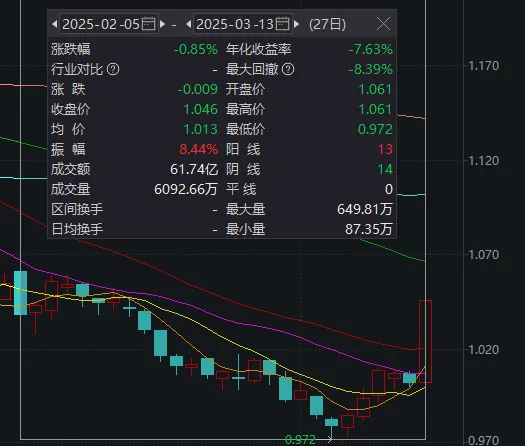Open the end date calendar icon
The height and width of the screenshot is (446, 525).
click(282, 24)
